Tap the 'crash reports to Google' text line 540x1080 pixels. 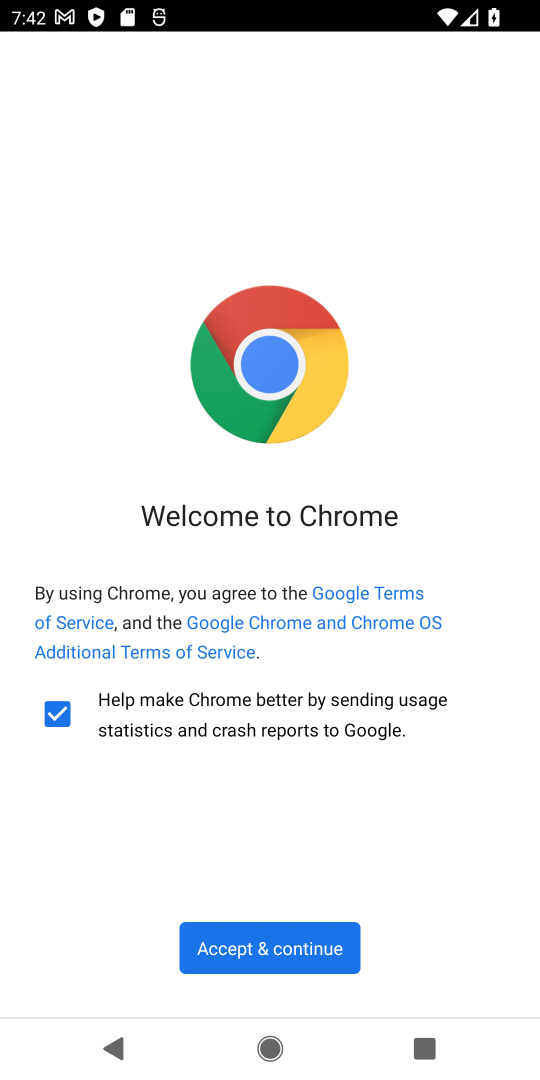[251, 730]
